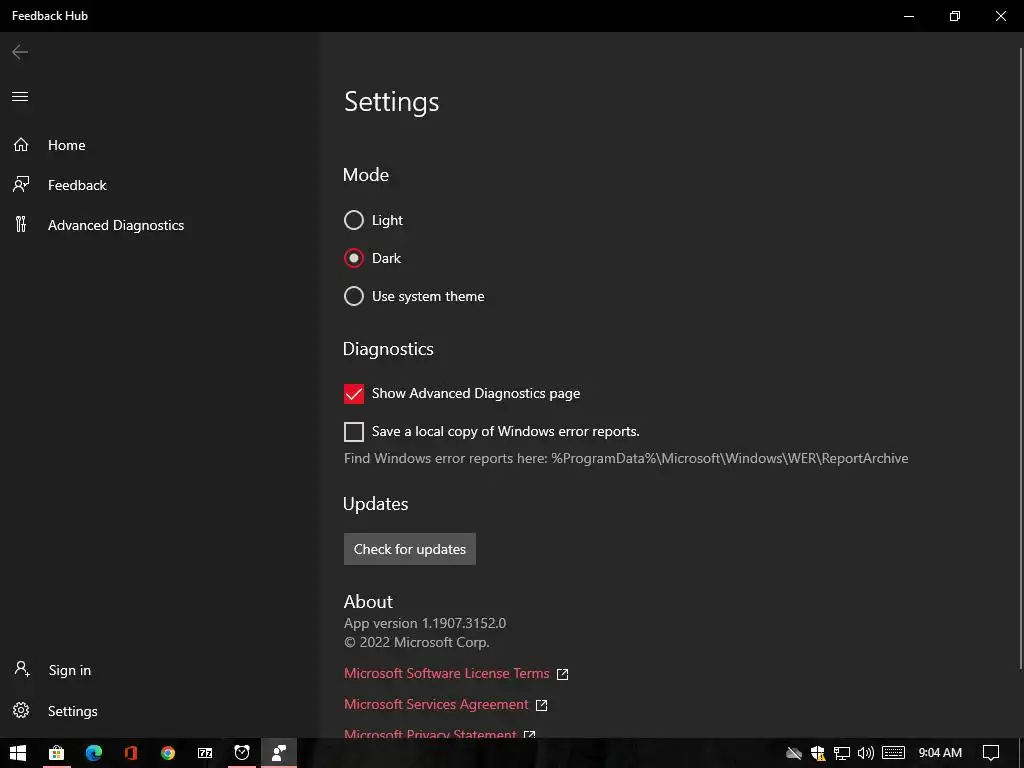
Task: Click the Advanced Diagnostics tools icon
Action: pyautogui.click(x=21, y=225)
